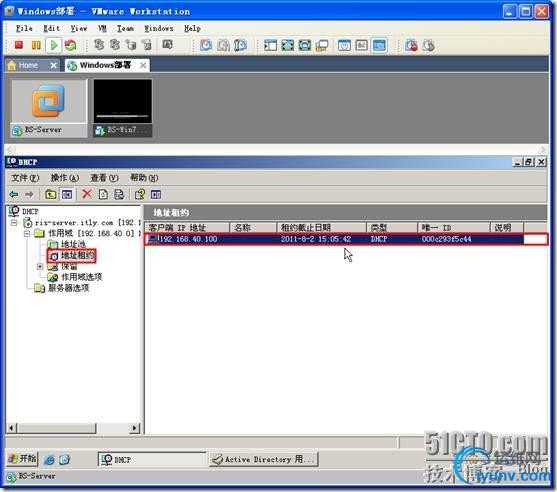557x492 pixels.
Task: Click the revert to snapshot icon
Action: pos(223,45)
